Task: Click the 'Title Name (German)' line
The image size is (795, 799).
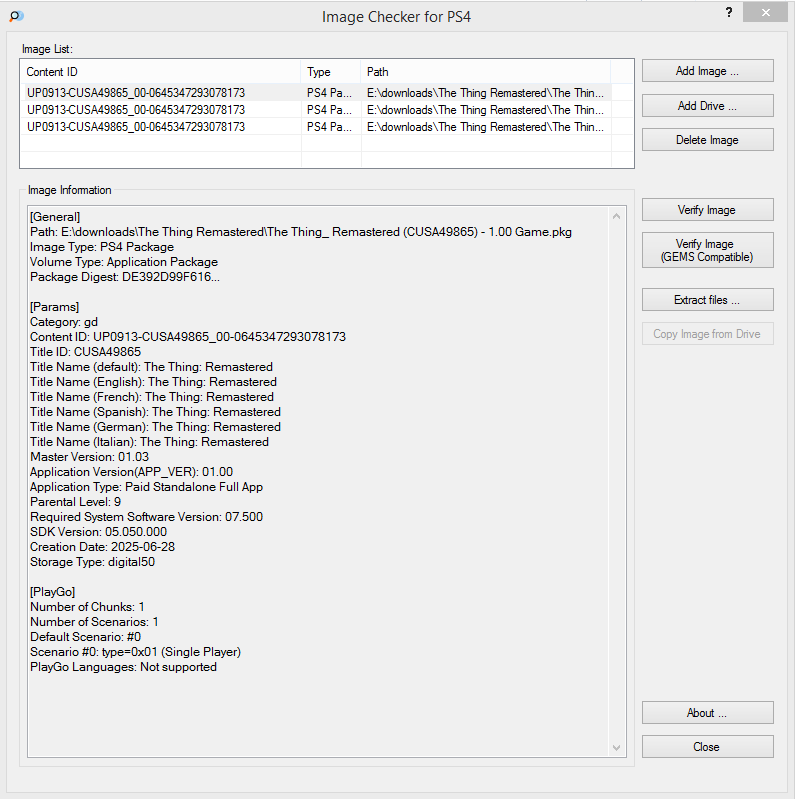Action: tap(155, 427)
